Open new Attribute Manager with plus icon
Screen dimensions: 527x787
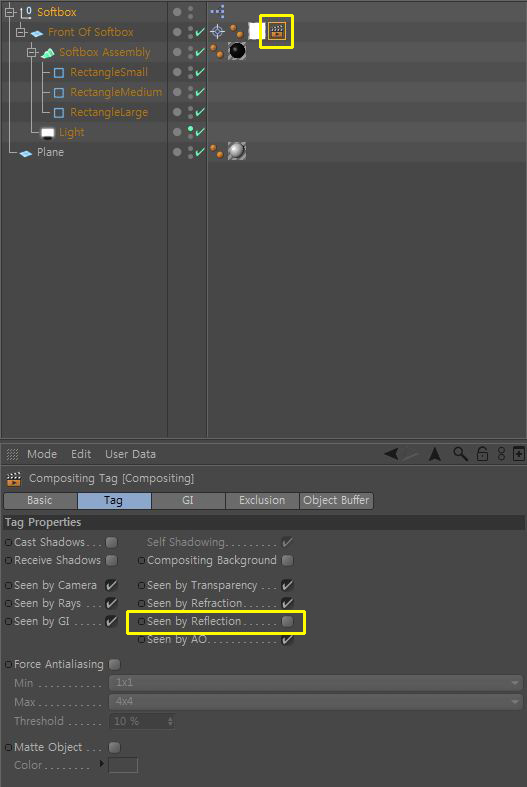(518, 454)
